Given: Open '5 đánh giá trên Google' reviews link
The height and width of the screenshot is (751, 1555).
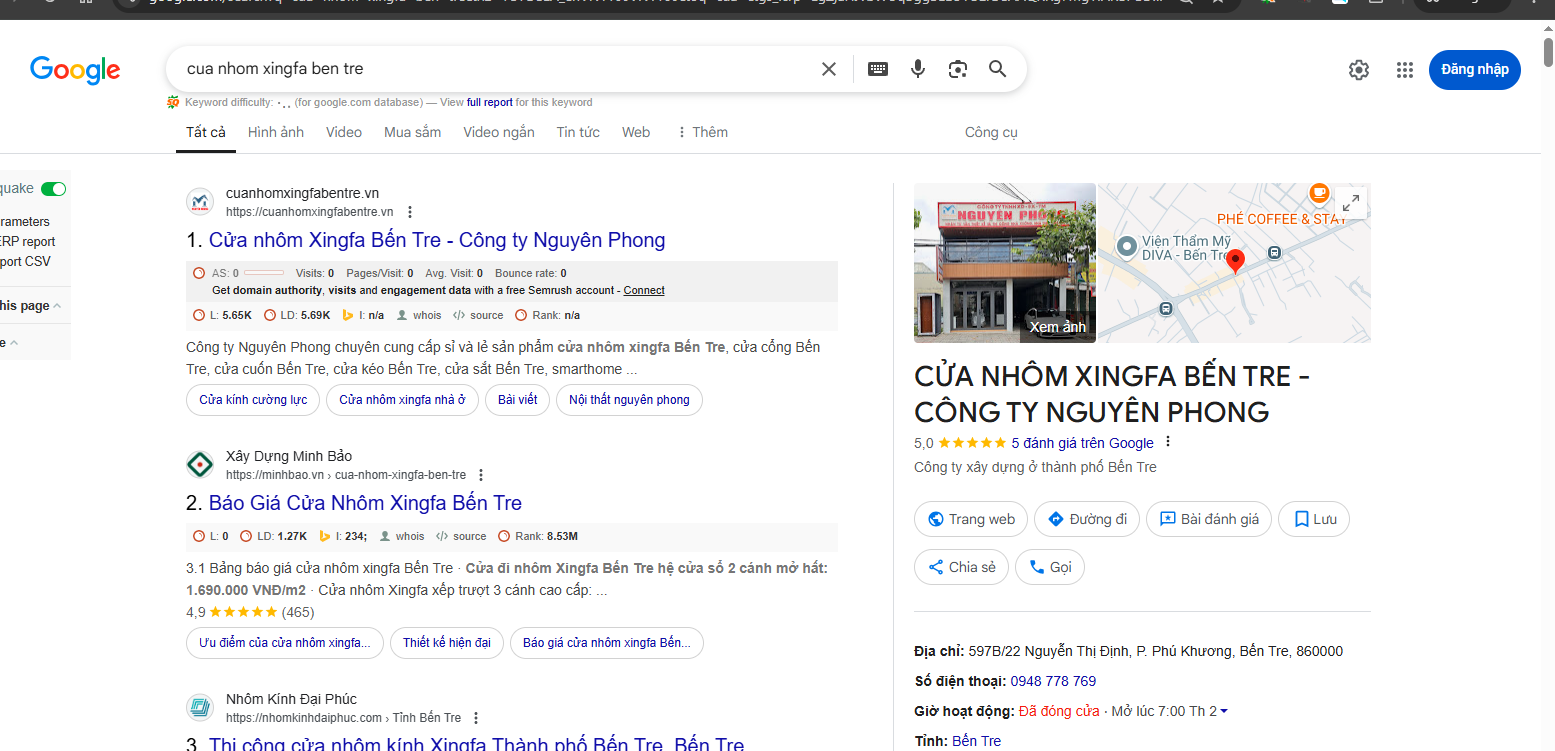Looking at the screenshot, I should pyautogui.click(x=1082, y=443).
